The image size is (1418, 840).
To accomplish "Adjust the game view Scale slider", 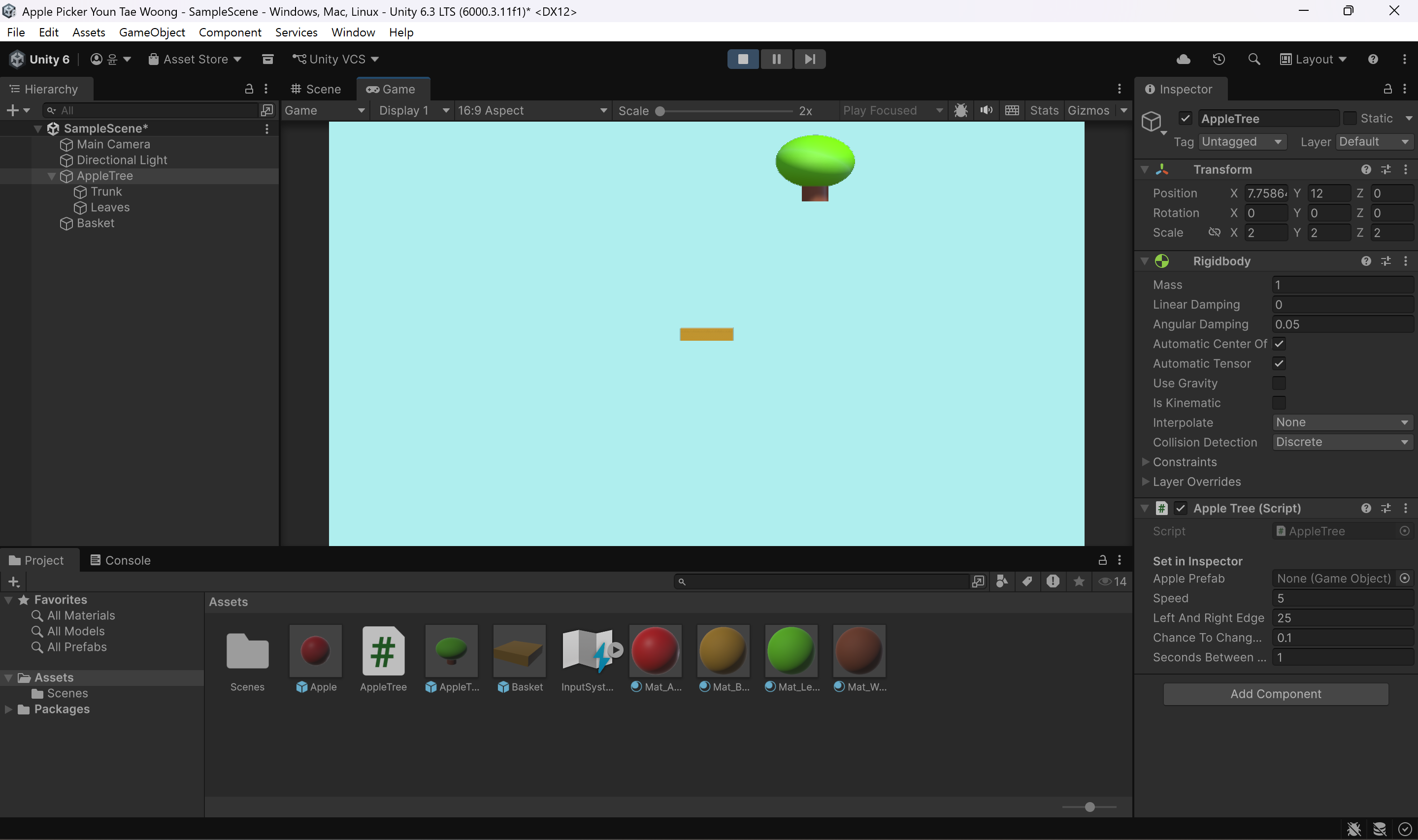I will [725, 111].
